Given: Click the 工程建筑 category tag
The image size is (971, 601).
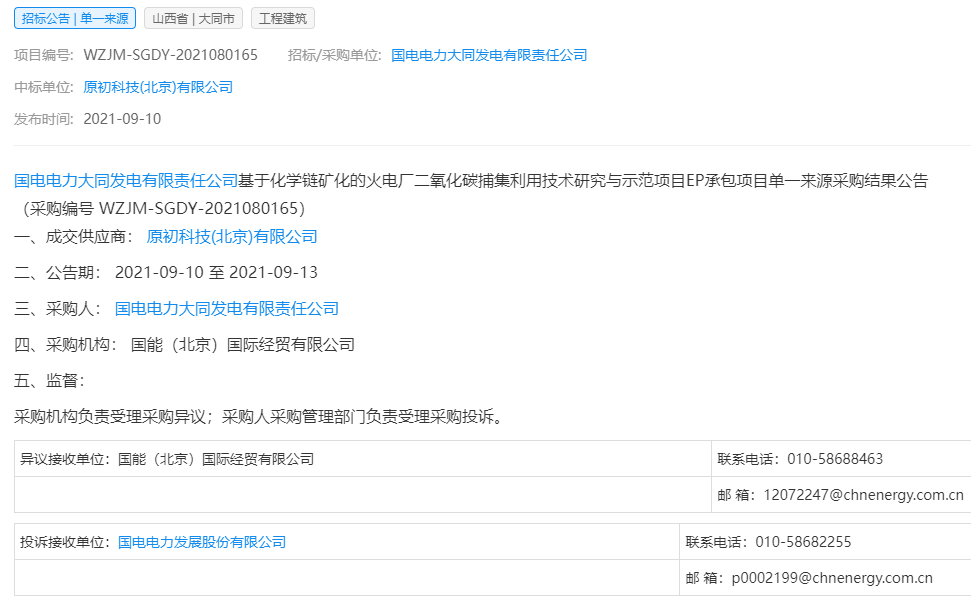Looking at the screenshot, I should pyautogui.click(x=283, y=19).
